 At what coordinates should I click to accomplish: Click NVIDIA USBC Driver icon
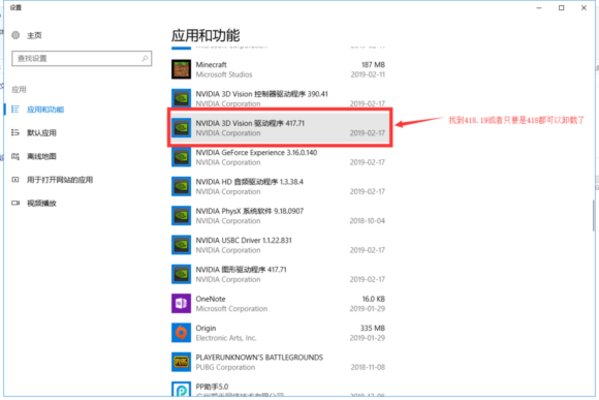point(181,245)
